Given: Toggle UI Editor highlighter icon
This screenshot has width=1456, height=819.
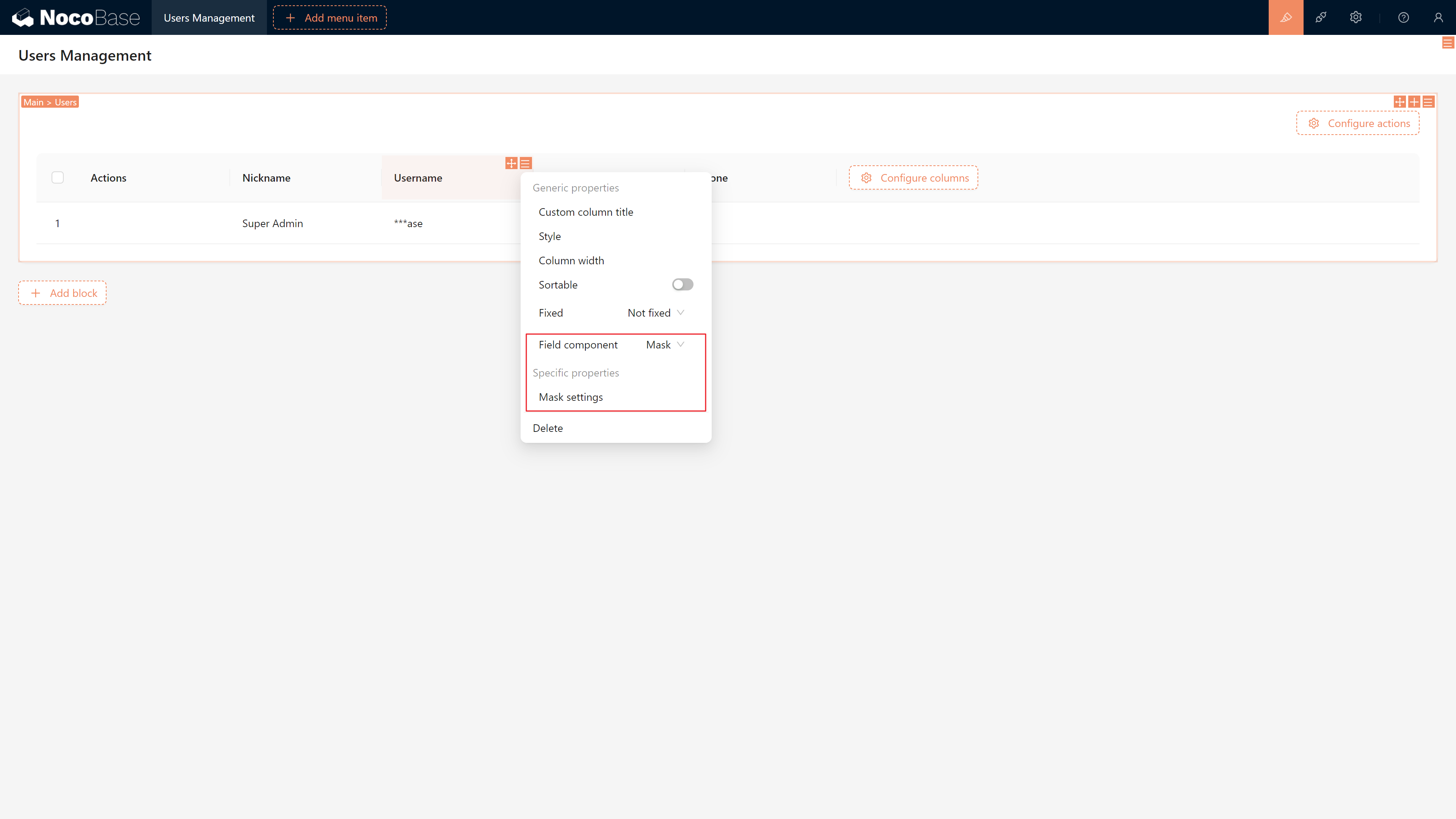Looking at the screenshot, I should click(1286, 17).
